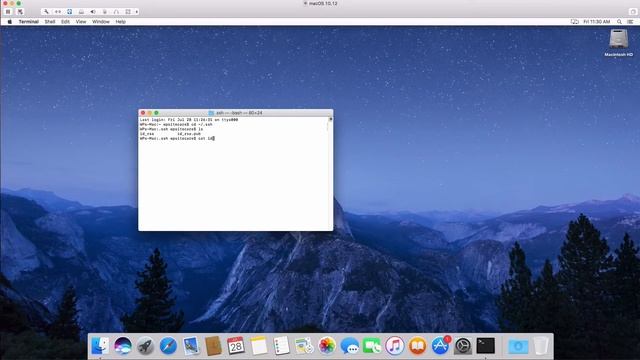Click the 'Last login' line in Terminal
The height and width of the screenshot is (360, 640).
coord(189,120)
